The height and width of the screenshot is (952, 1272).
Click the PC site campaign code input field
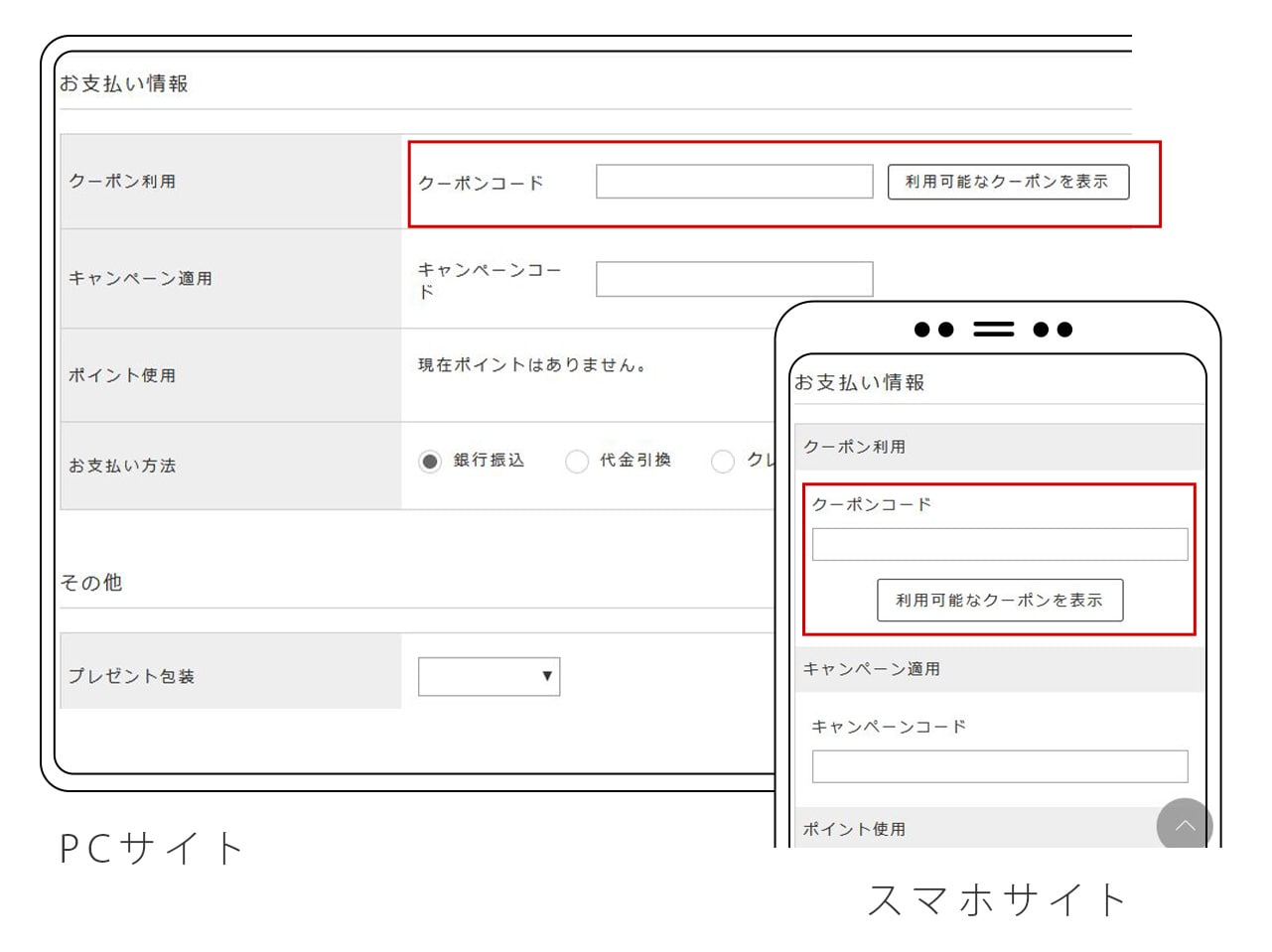734,279
